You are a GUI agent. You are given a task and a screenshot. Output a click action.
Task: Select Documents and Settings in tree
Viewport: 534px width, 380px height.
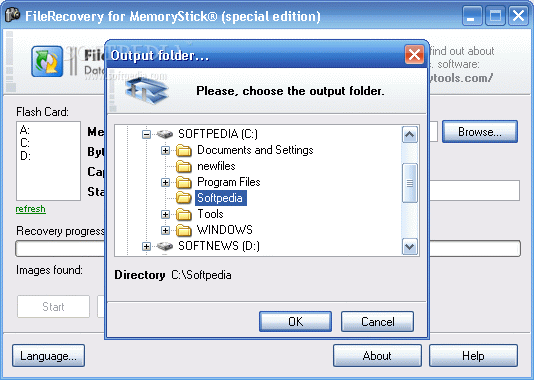click(255, 150)
